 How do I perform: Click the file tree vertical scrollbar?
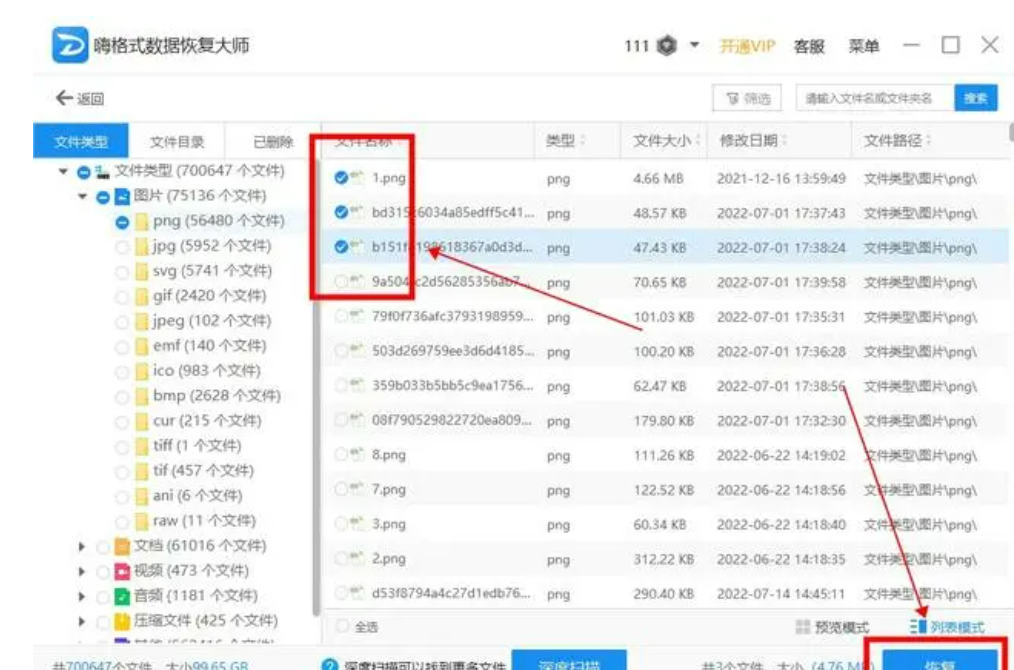click(x=316, y=380)
